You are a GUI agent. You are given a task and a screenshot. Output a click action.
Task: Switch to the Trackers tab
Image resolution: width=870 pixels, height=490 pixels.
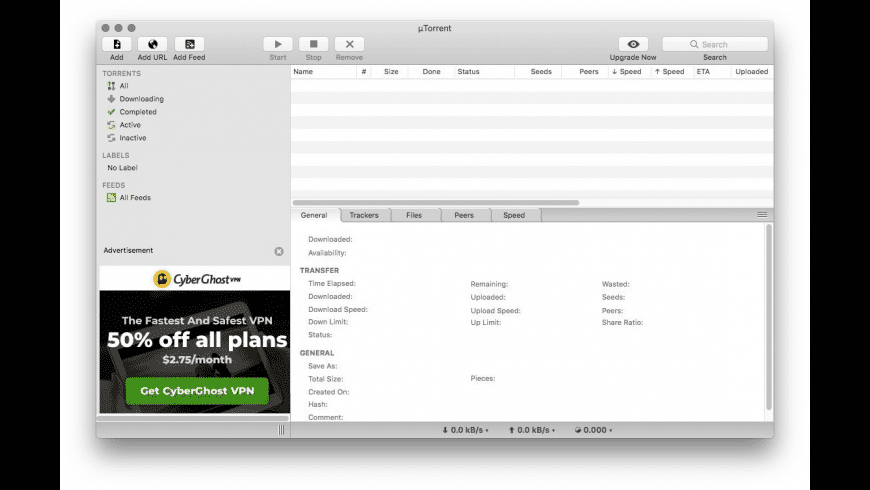(364, 215)
